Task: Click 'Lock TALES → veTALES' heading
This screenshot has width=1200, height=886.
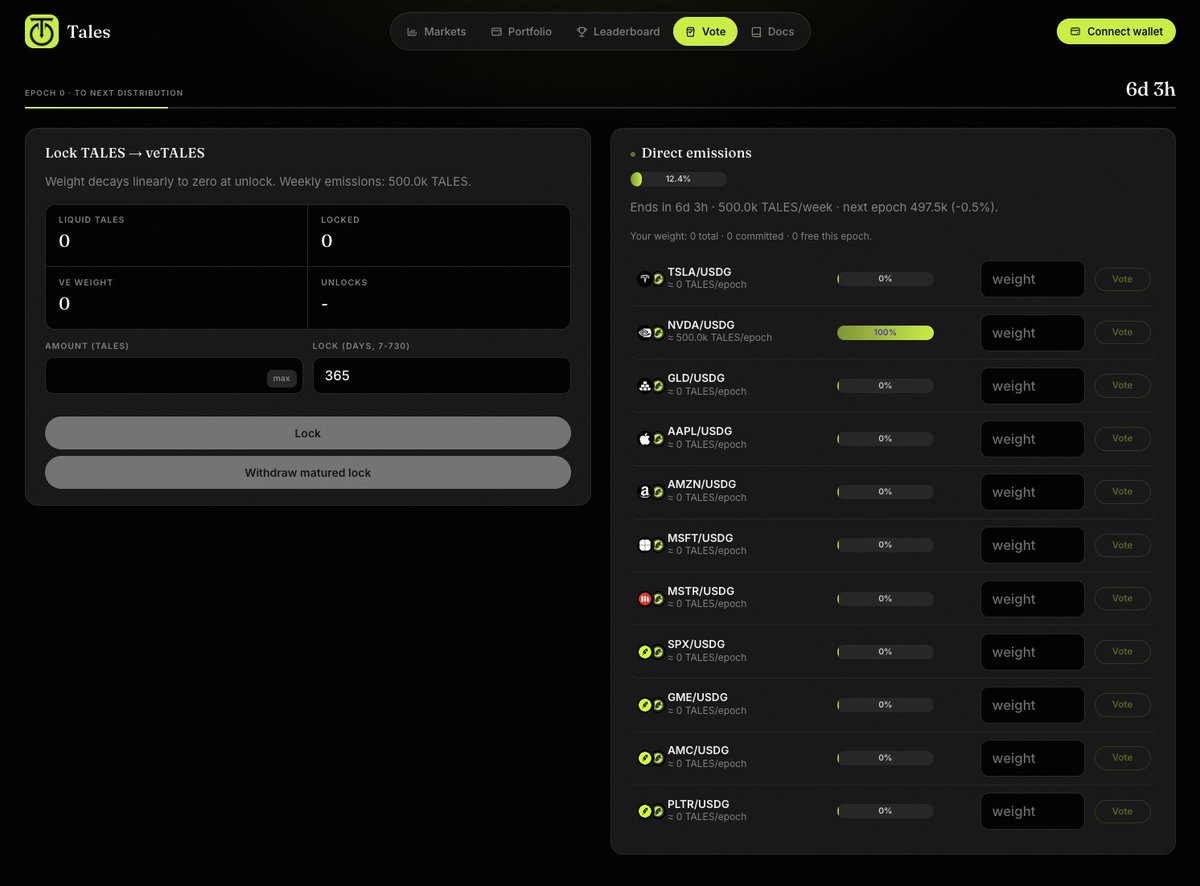Action: (x=125, y=153)
